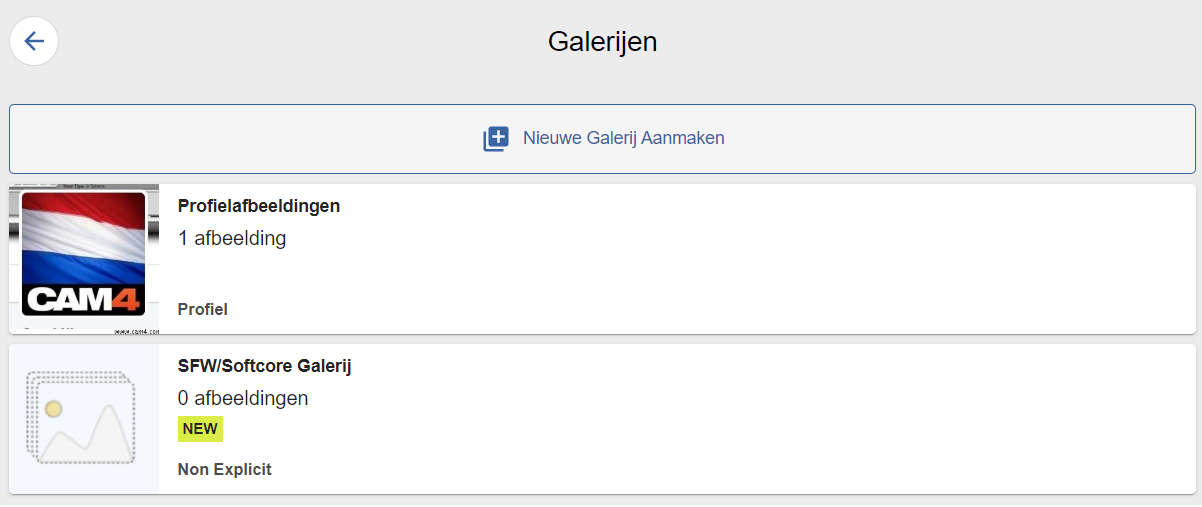Open the Profielafbeeldingen gallery title

[259, 206]
